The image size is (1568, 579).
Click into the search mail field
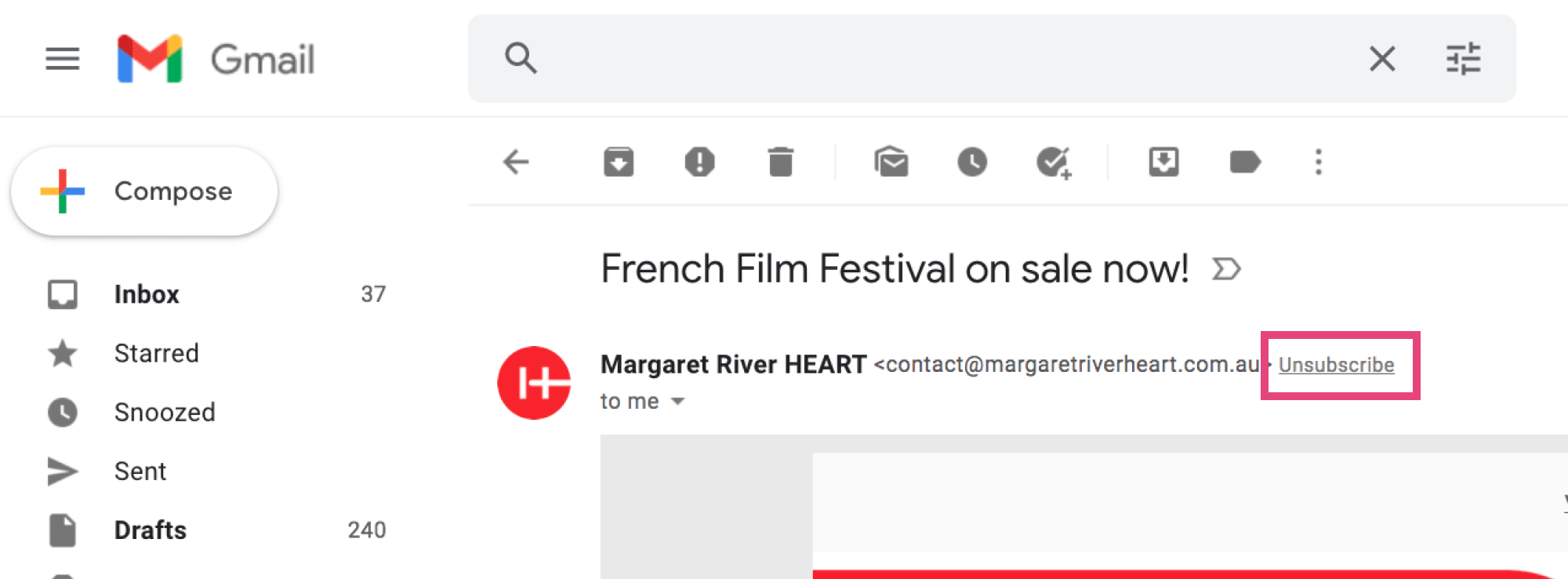941,59
